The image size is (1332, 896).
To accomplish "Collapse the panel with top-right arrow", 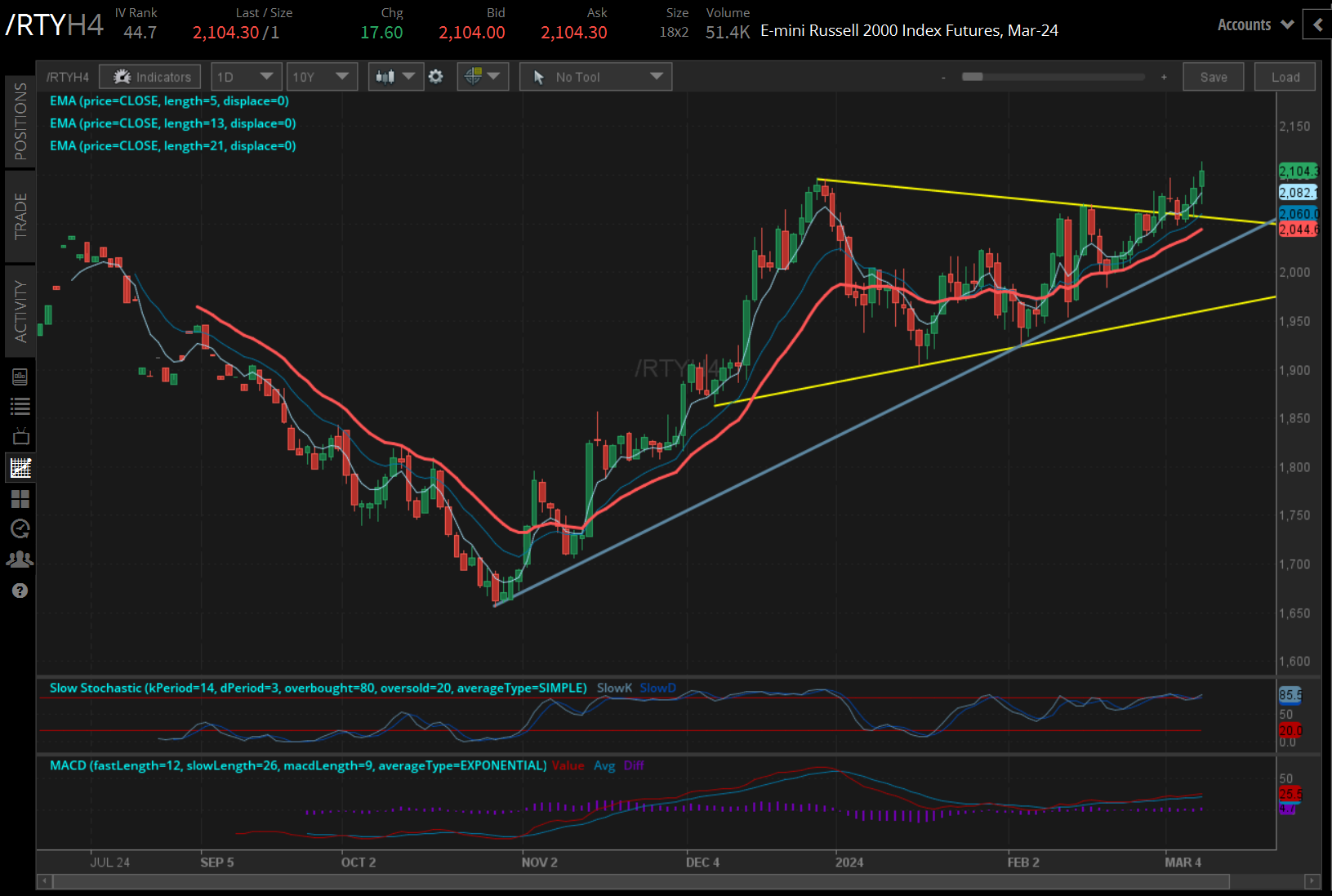I will pyautogui.click(x=1317, y=25).
